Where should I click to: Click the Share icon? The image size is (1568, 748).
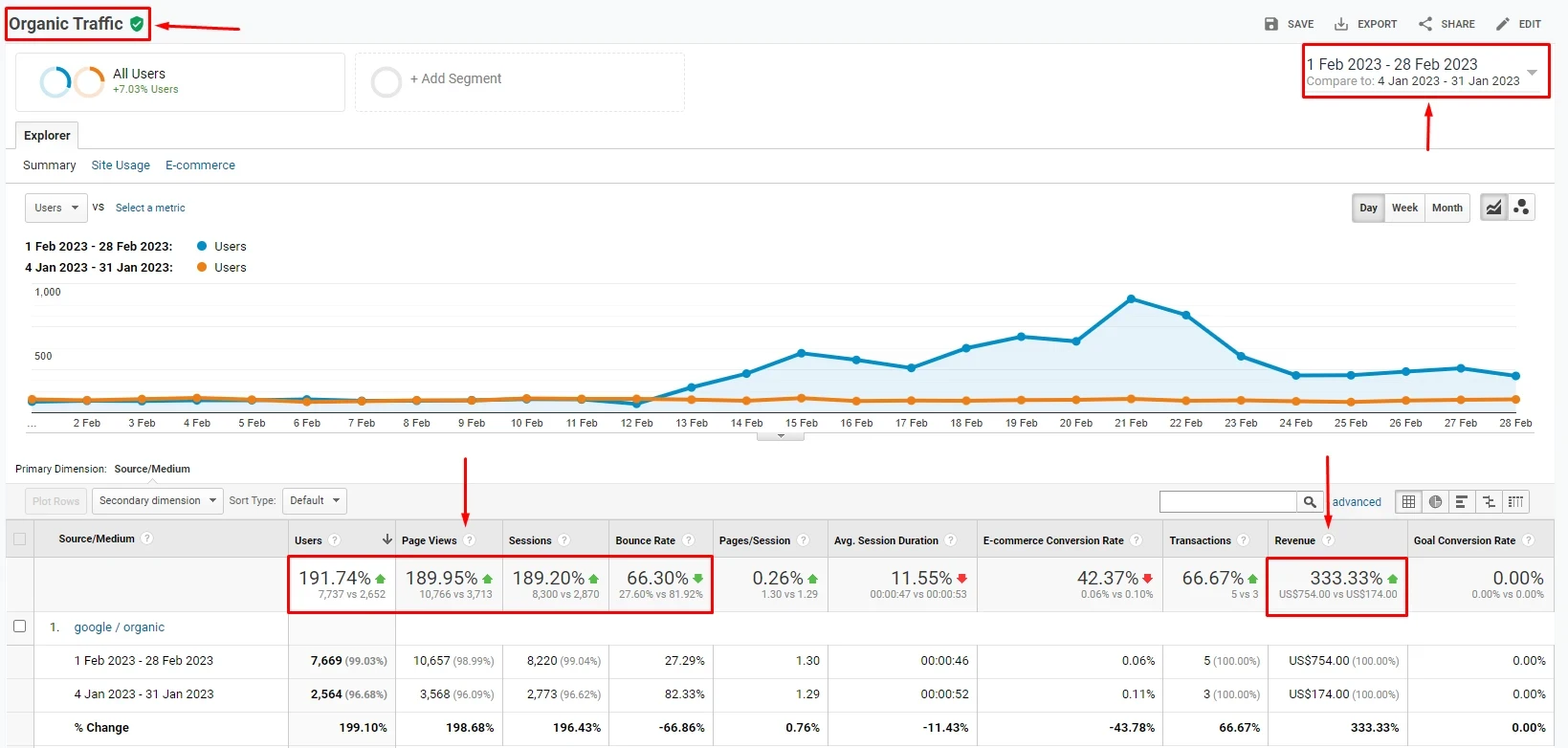(1425, 24)
